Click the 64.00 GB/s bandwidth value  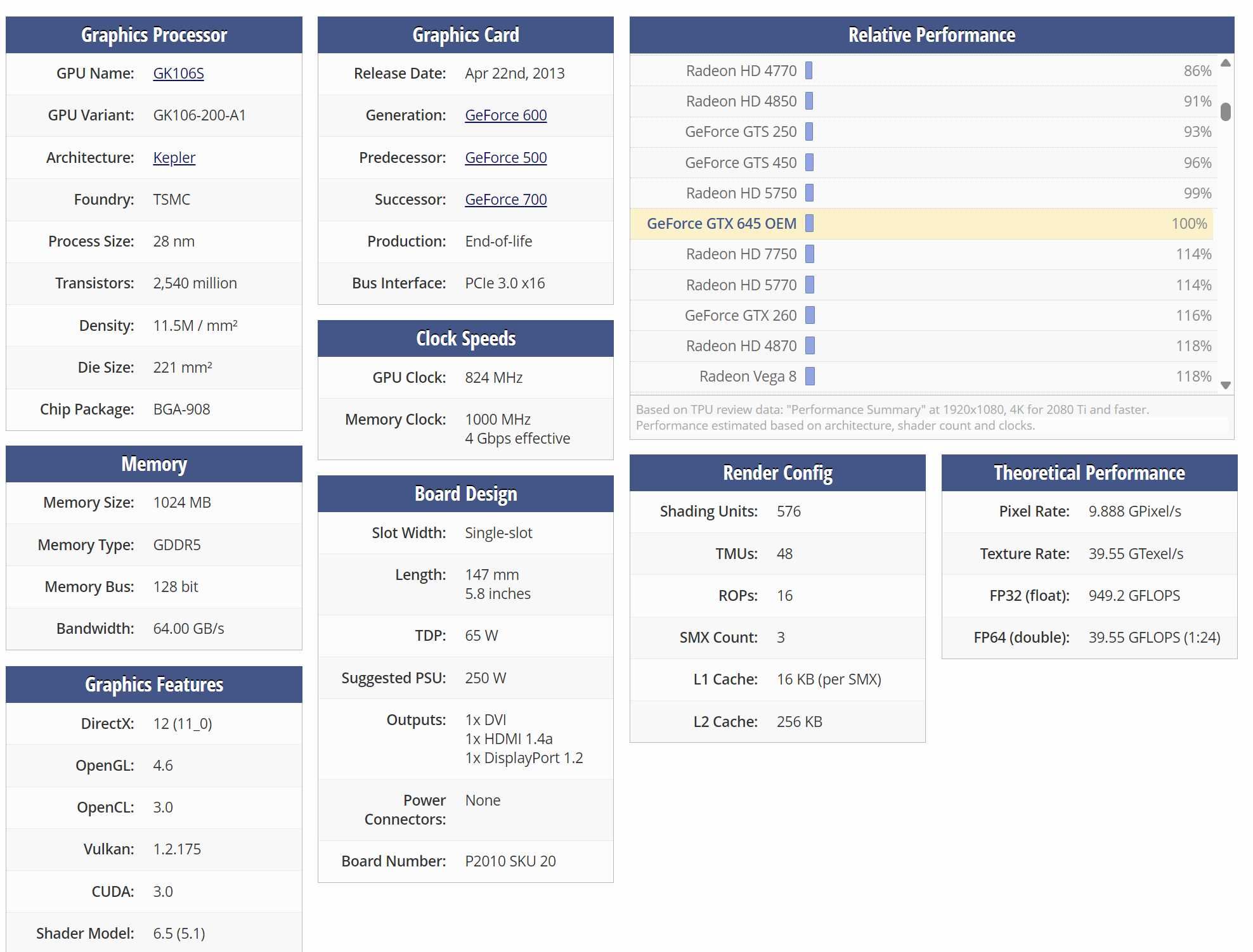coord(188,629)
